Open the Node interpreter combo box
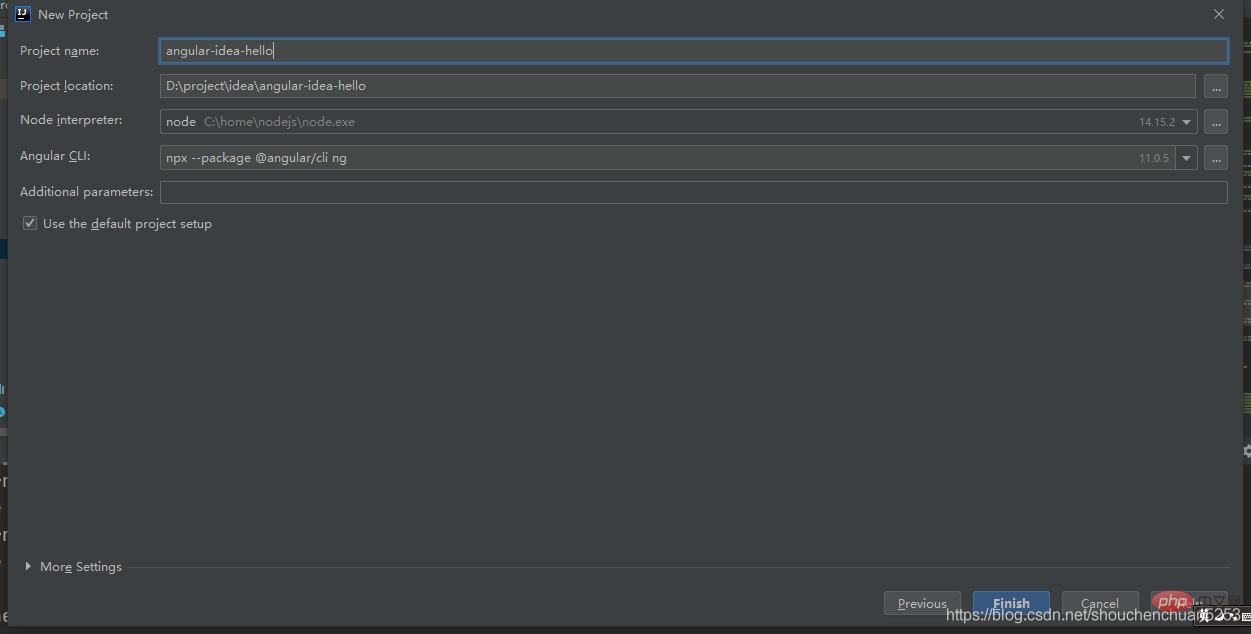Image resolution: width=1251 pixels, height=634 pixels. 678,122
